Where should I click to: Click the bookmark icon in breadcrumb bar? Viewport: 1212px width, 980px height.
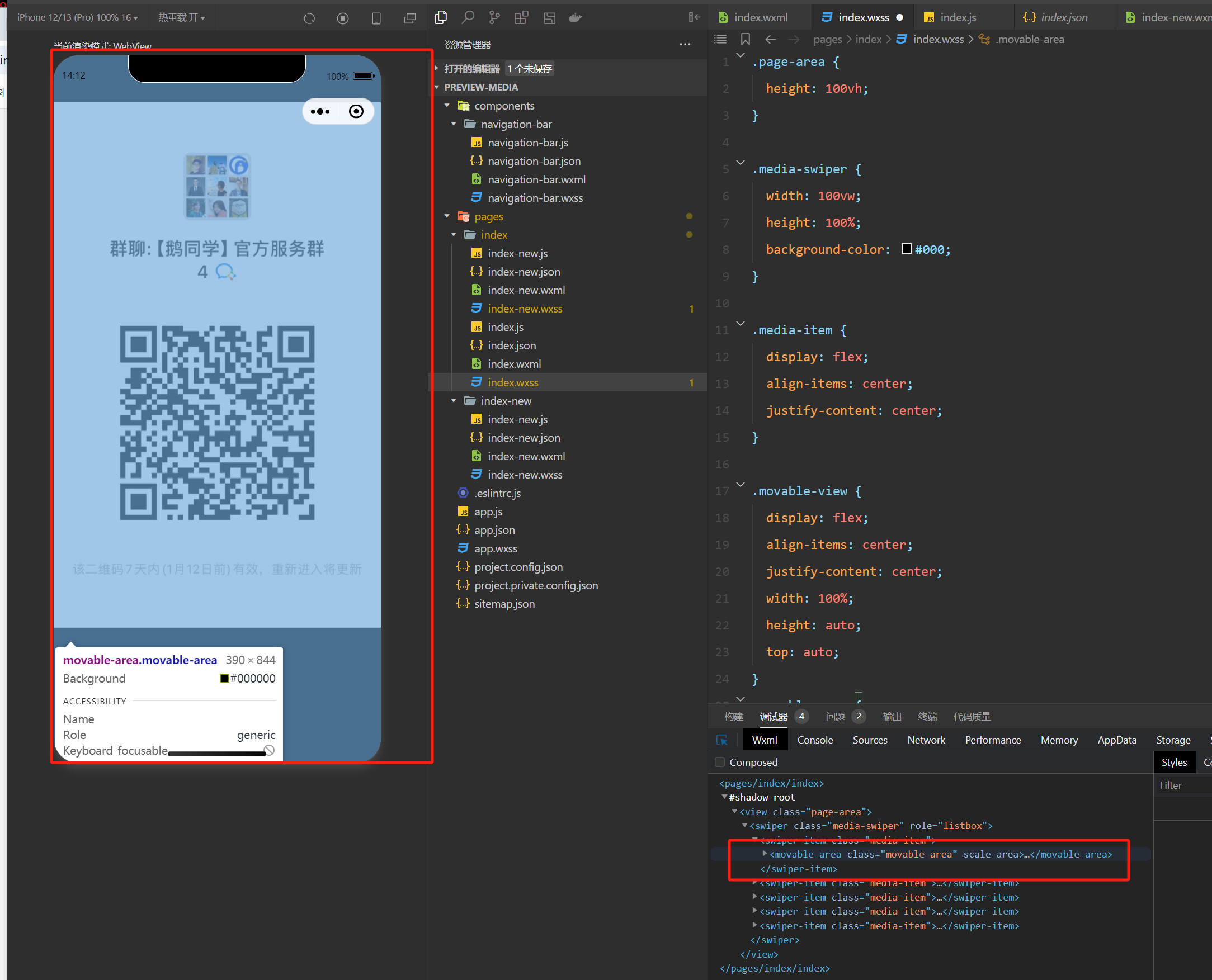click(746, 39)
